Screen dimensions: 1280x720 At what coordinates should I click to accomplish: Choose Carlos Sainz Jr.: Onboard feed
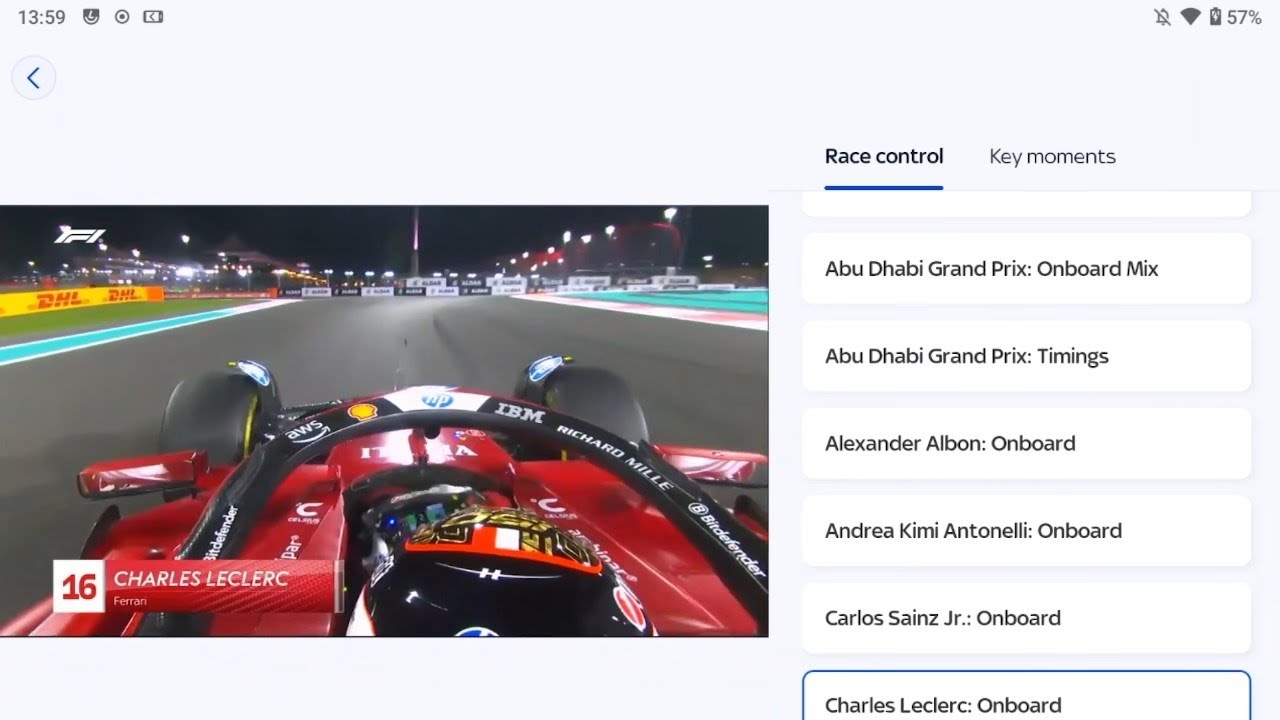coord(1026,618)
